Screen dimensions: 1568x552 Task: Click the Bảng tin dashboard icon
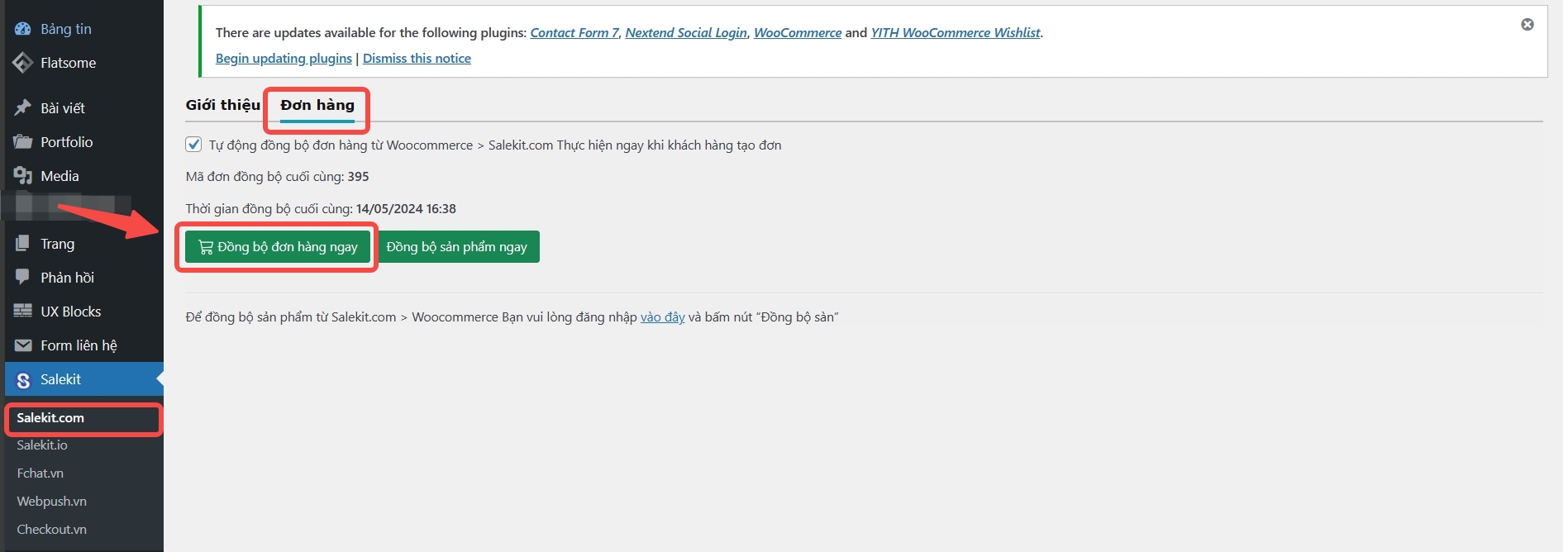click(x=22, y=29)
